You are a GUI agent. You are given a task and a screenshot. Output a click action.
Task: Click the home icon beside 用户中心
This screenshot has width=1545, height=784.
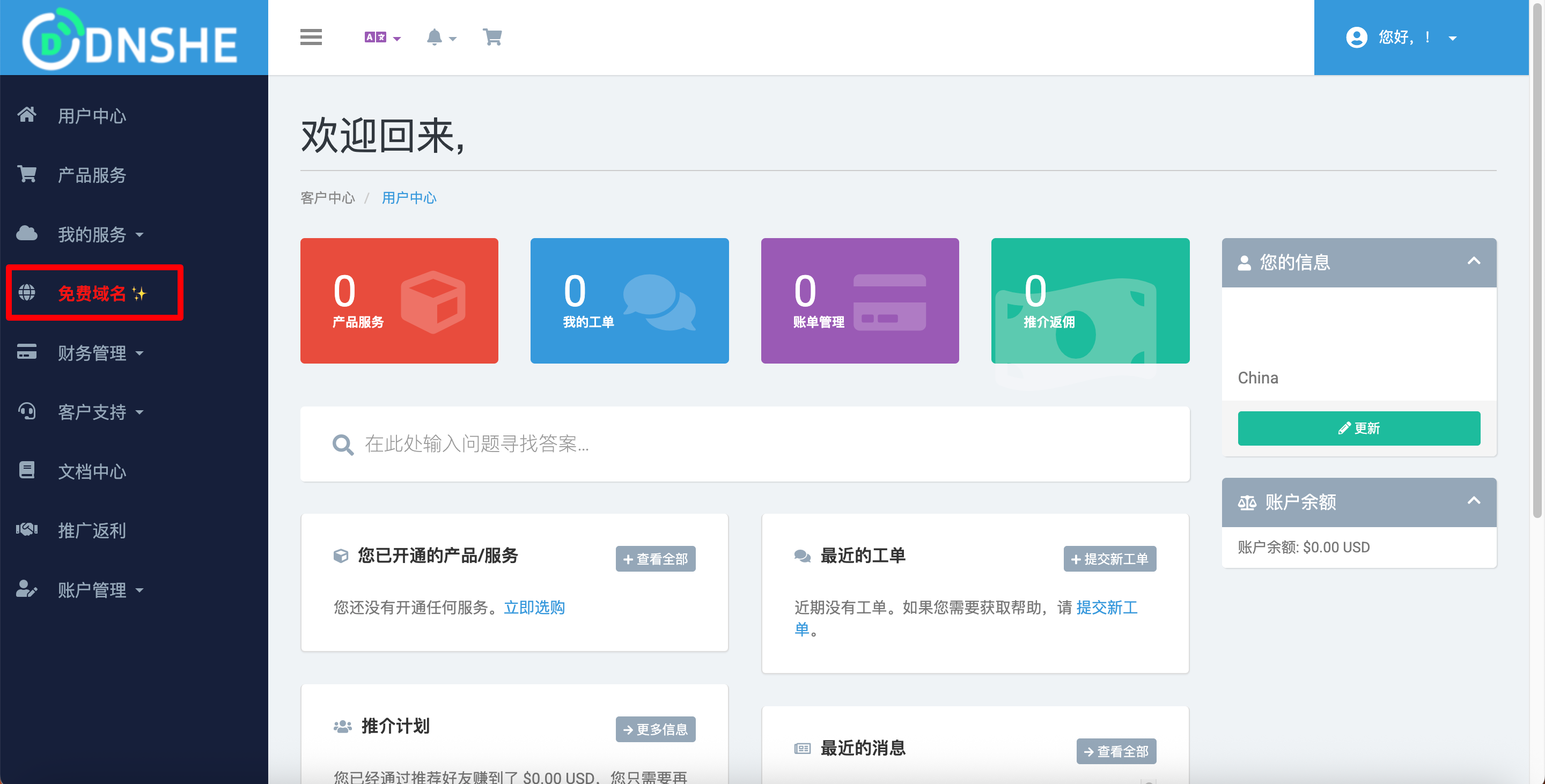point(26,114)
